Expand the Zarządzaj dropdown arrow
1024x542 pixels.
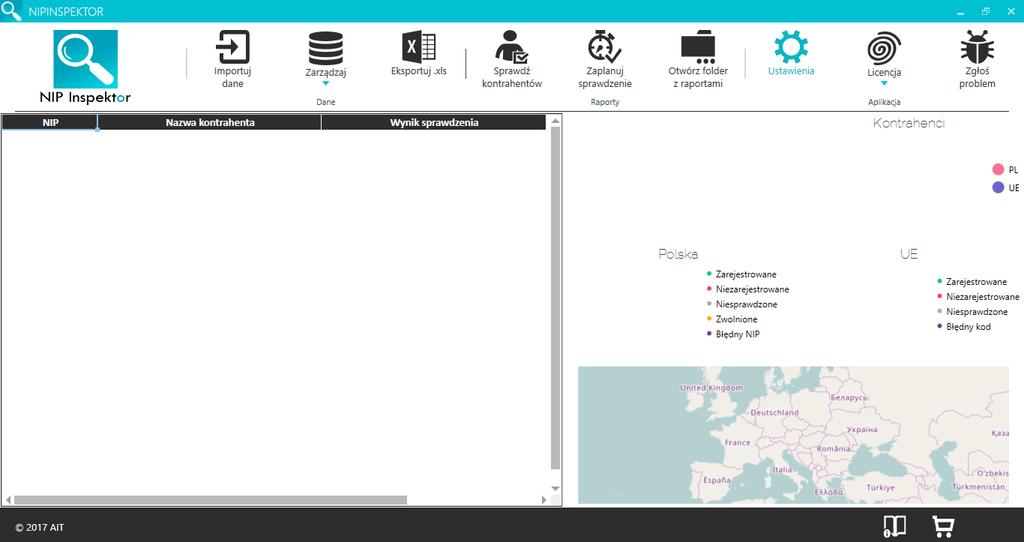[325, 84]
